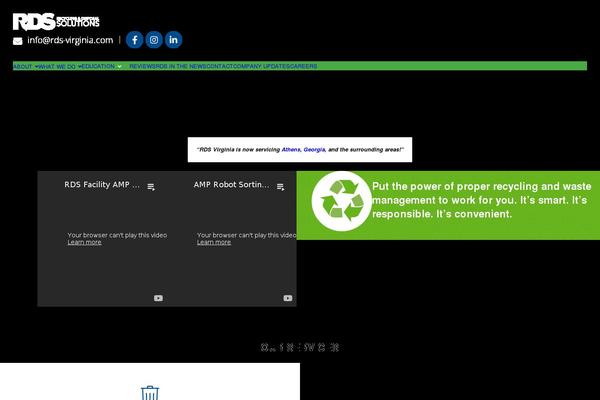Screen dimensions: 600x400
Task: Click Learn more under AMP Robot Sorting video
Action: click(214, 242)
